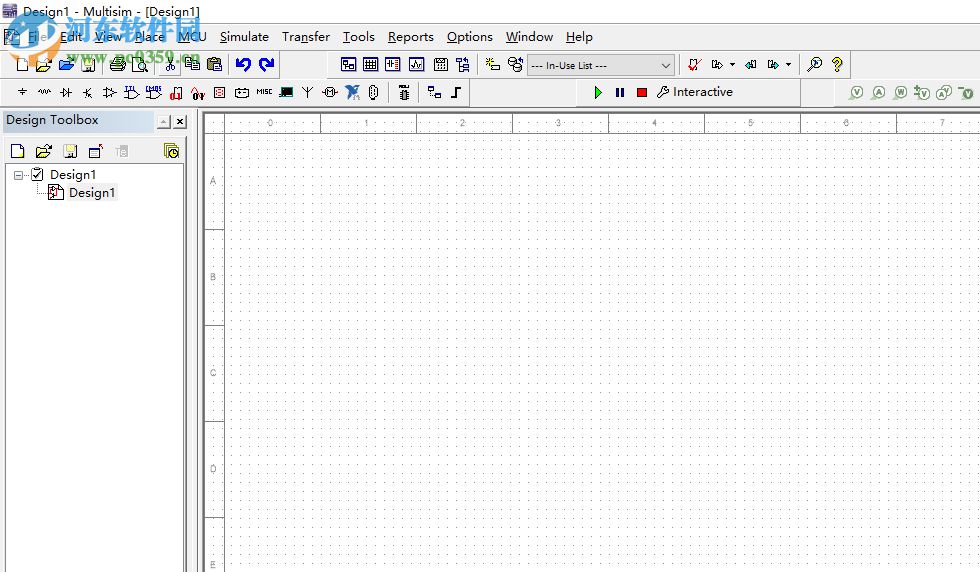The width and height of the screenshot is (980, 572).
Task: Collapse the Design1 tree node
Action: (19, 175)
